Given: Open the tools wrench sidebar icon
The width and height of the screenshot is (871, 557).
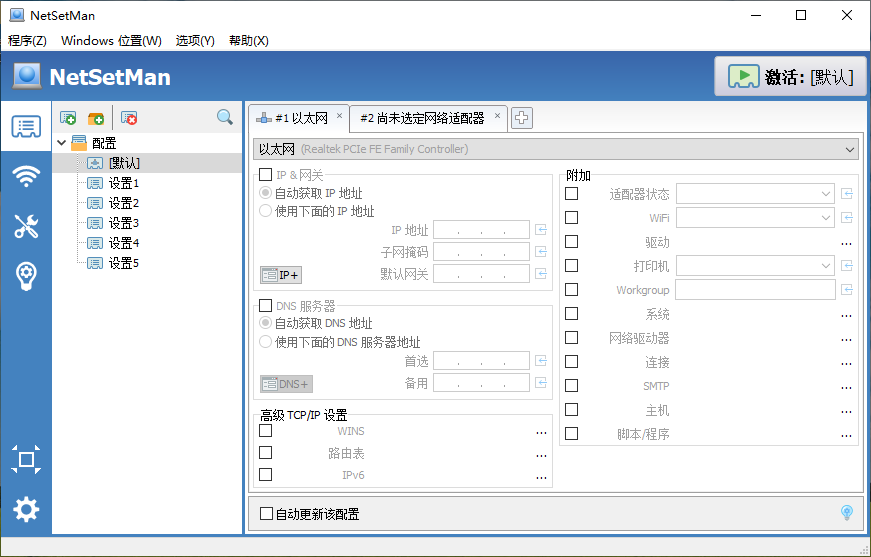Looking at the screenshot, I should coord(26,226).
